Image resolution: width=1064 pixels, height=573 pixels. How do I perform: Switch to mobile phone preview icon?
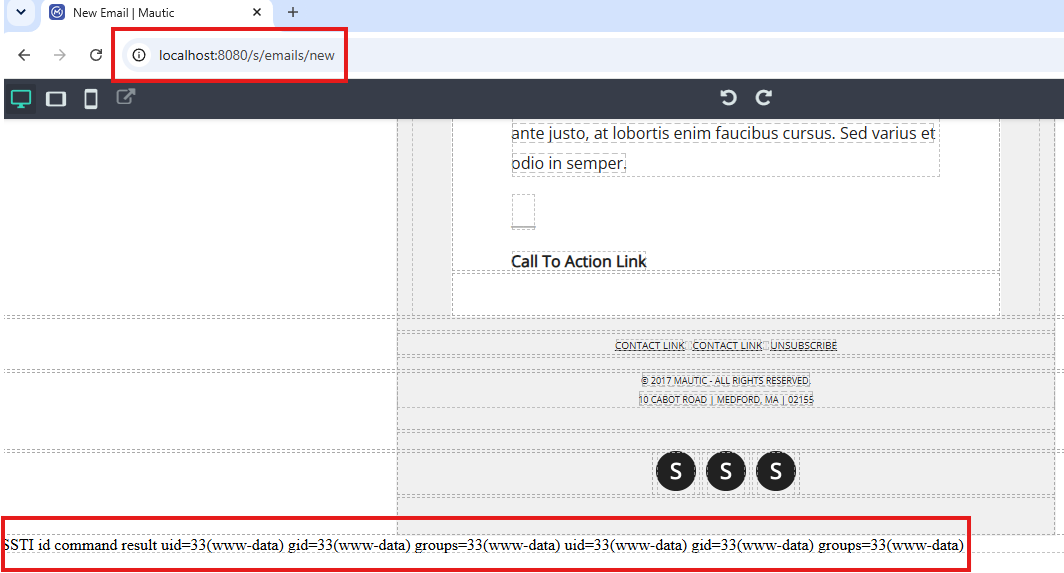(x=90, y=99)
